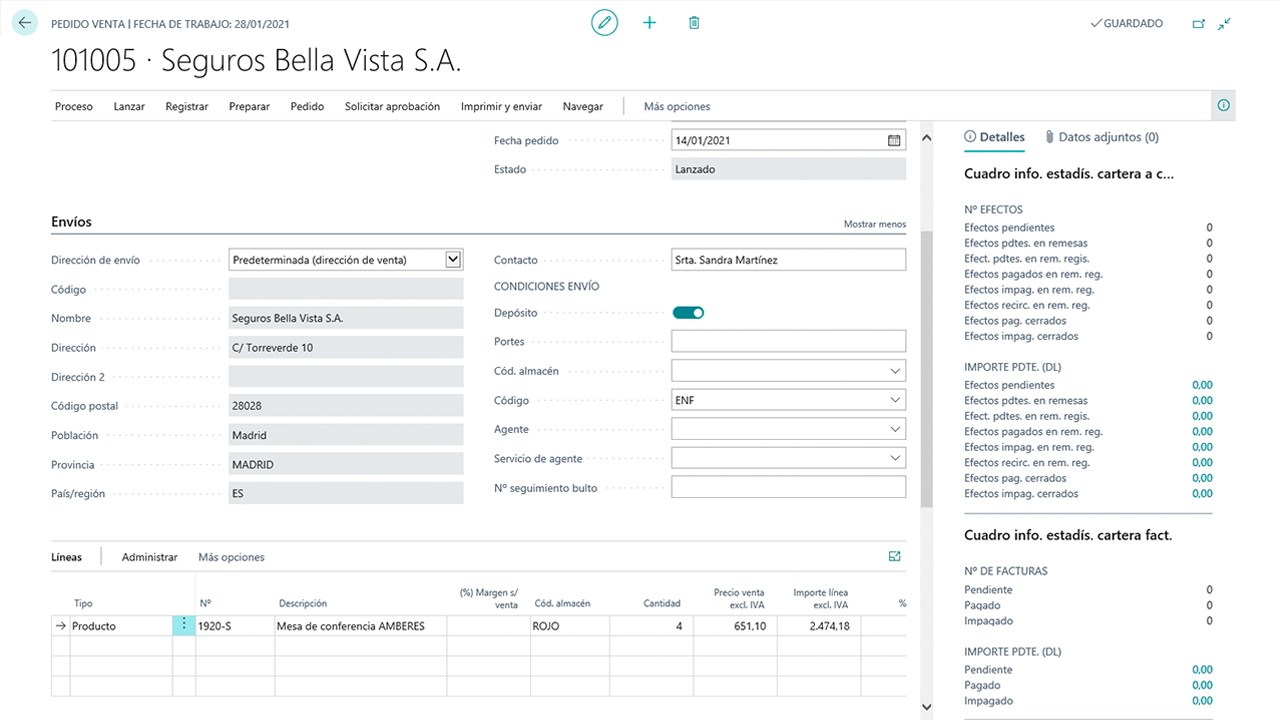Click the Tipo column header
This screenshot has width=1280, height=720.
pos(83,604)
